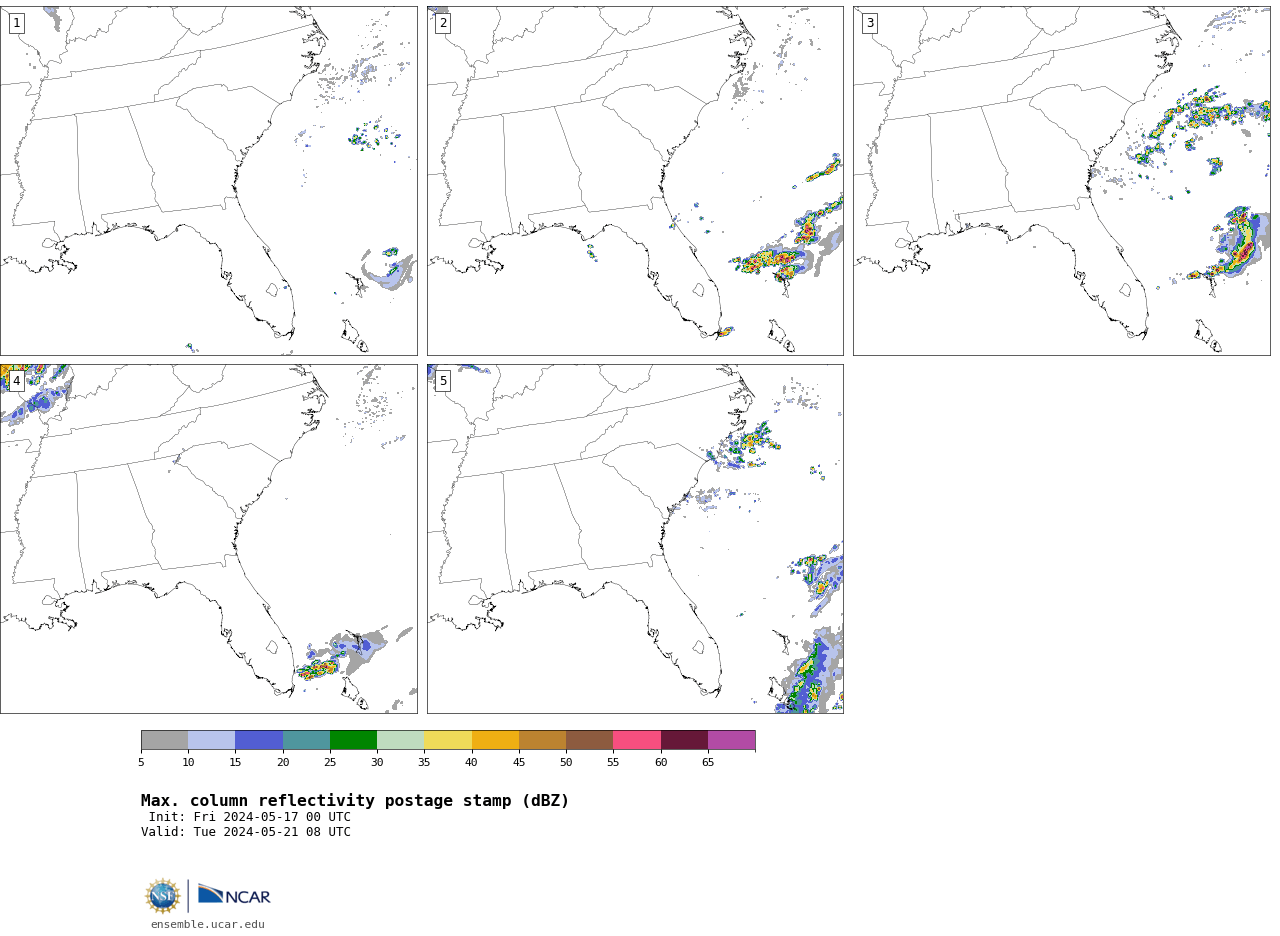Click the number 4 panel label
The height and width of the screenshot is (936, 1280).
click(x=16, y=381)
